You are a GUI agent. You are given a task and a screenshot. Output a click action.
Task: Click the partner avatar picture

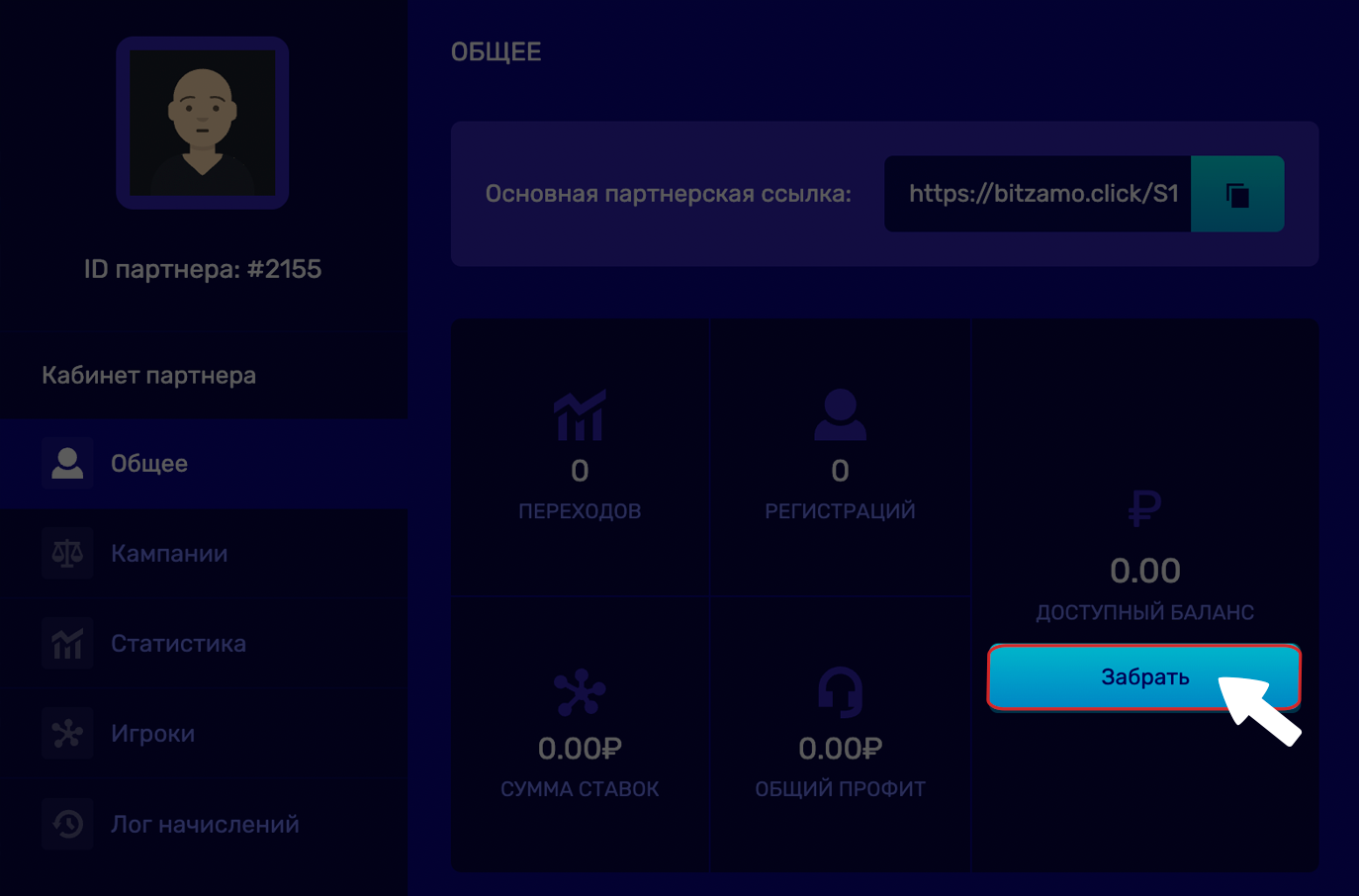203,123
